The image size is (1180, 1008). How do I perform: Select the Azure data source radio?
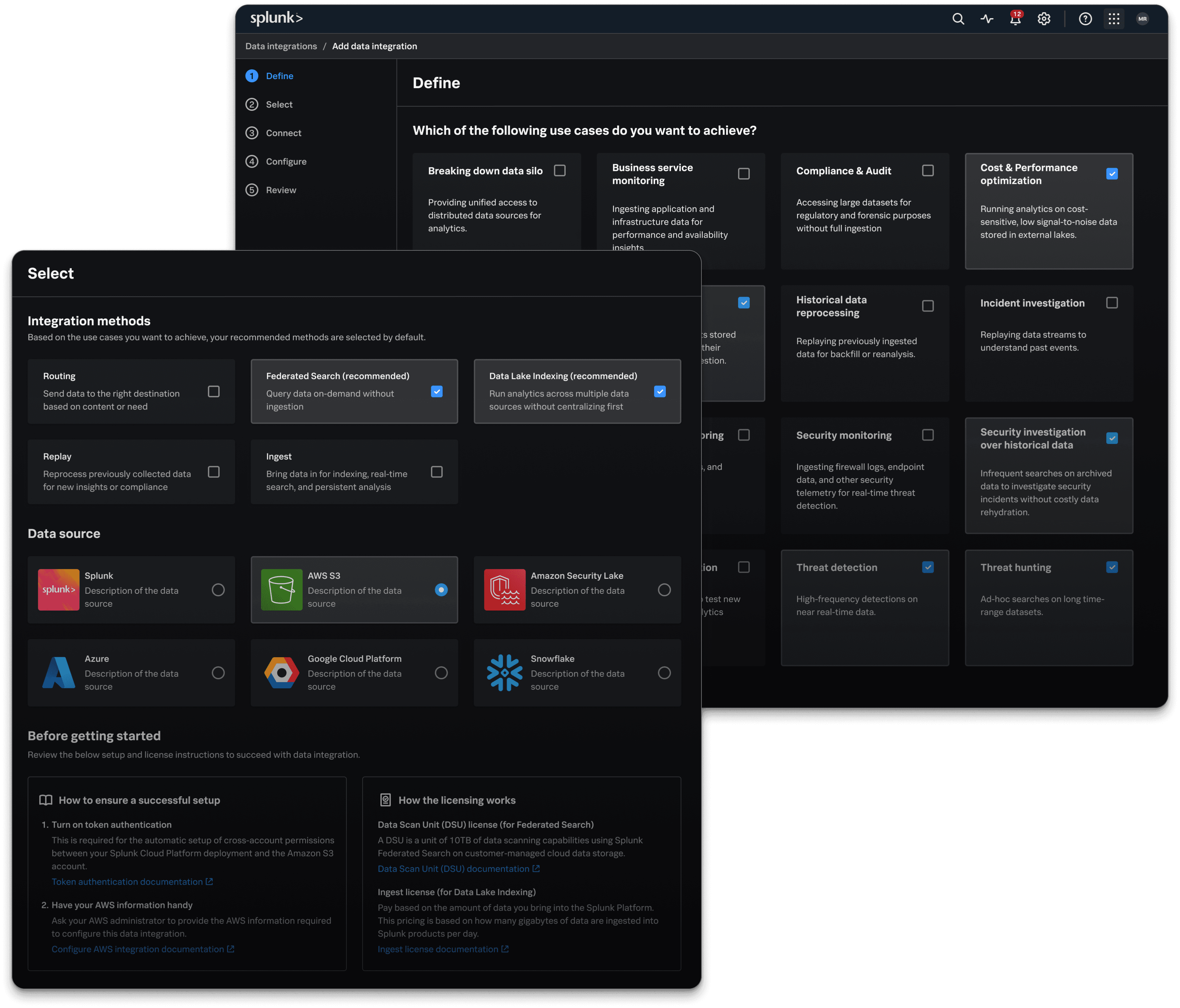(217, 672)
